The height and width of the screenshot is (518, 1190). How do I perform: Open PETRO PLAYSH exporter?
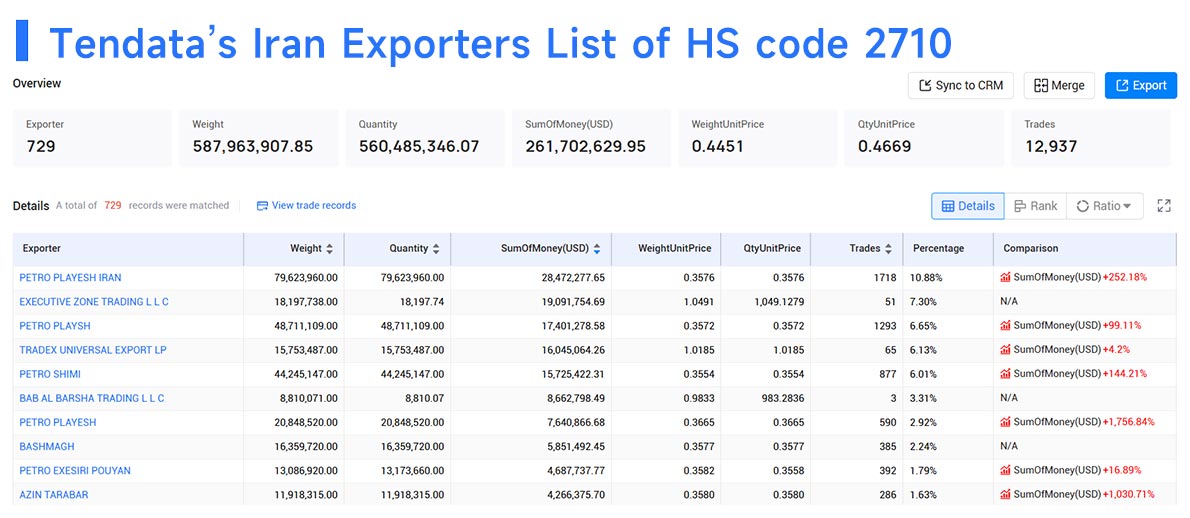point(55,326)
